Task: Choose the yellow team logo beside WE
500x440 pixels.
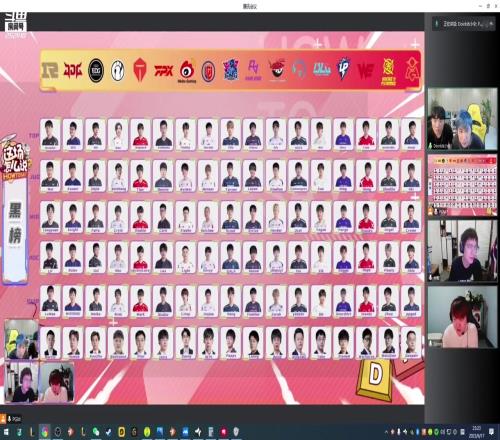Action: 389,72
